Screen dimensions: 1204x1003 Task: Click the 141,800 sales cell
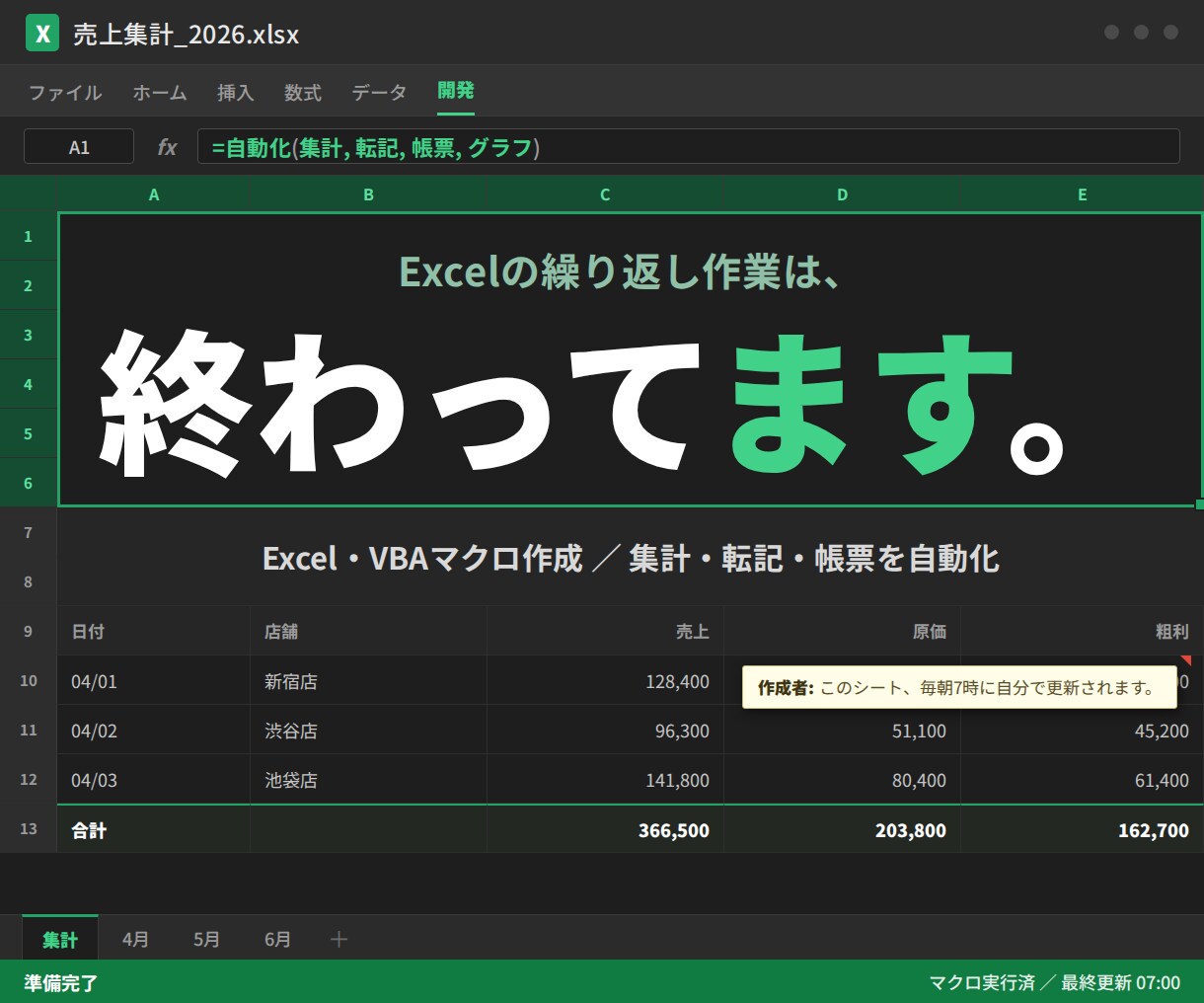click(x=605, y=779)
